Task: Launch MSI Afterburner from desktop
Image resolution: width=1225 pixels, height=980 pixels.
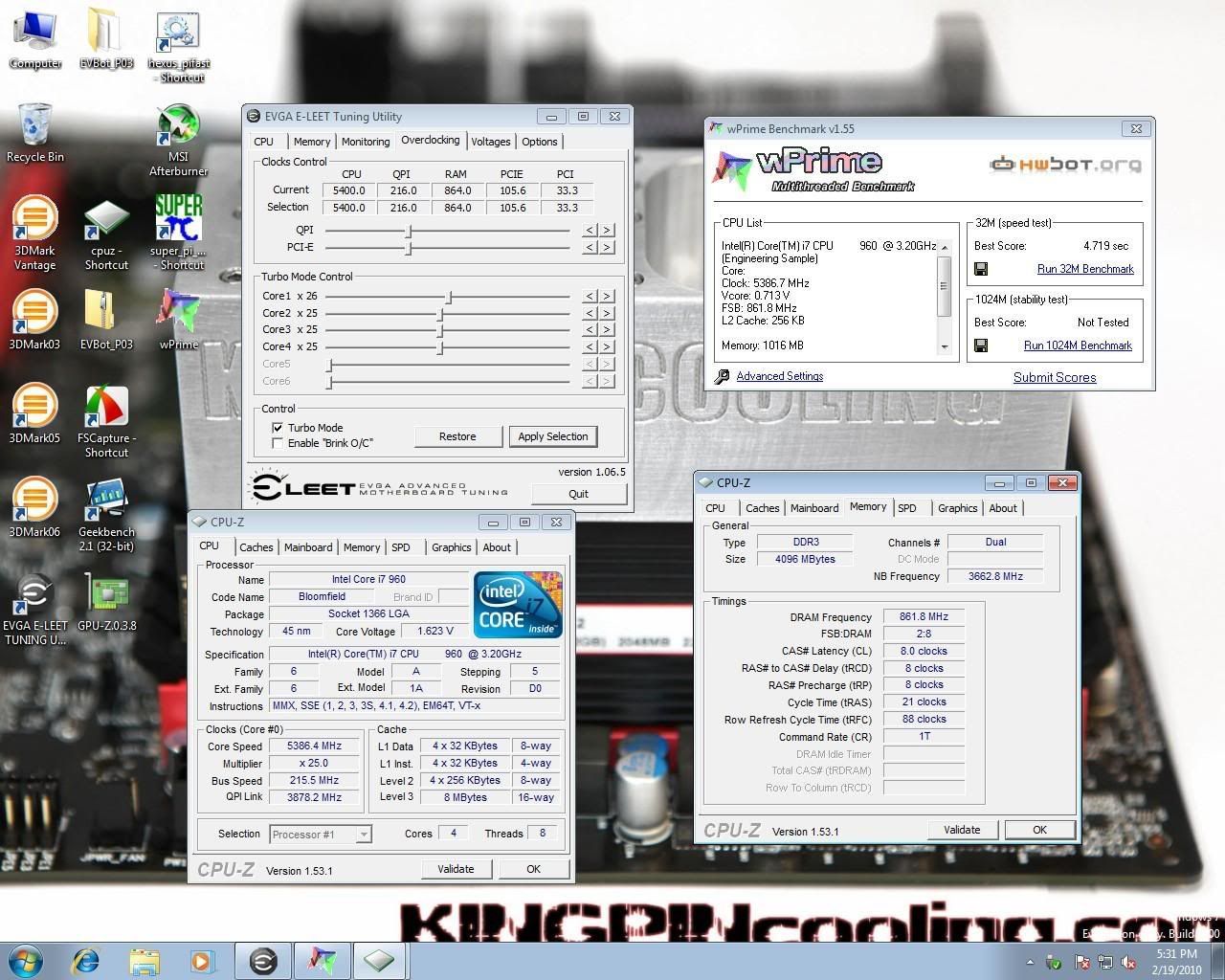Action: [x=178, y=140]
